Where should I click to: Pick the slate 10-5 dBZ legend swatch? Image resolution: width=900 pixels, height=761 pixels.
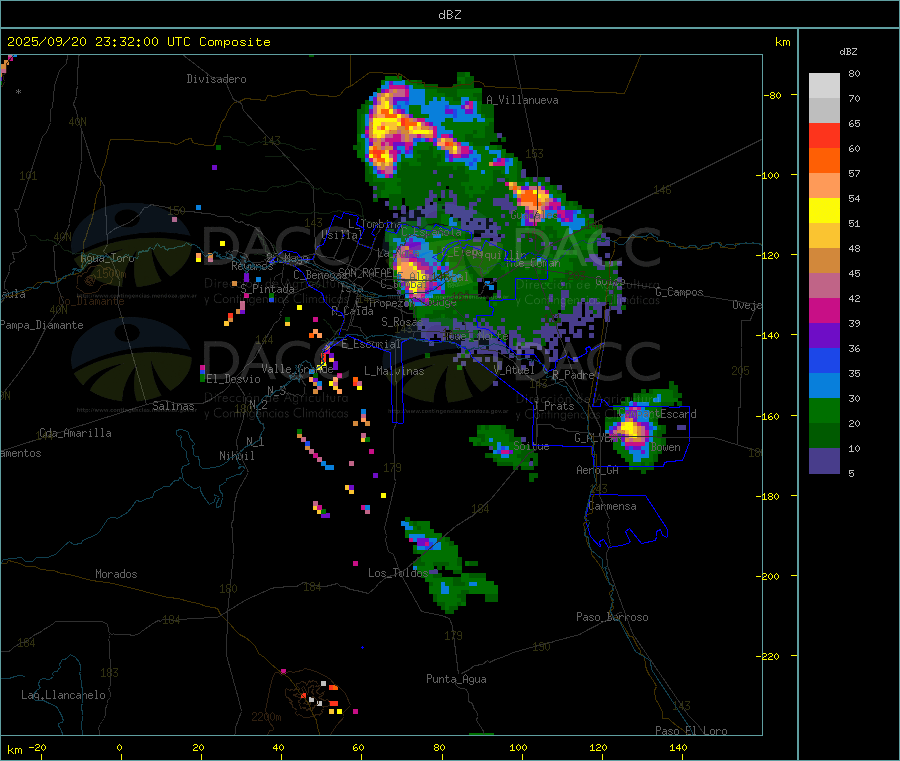pos(824,461)
